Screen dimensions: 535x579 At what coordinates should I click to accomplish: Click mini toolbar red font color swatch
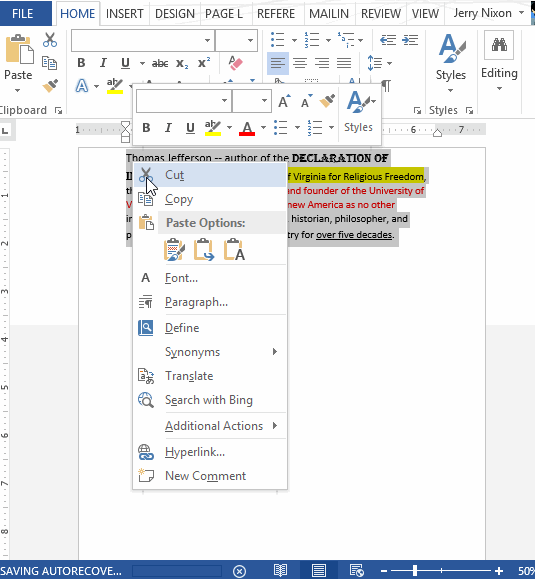[x=247, y=128]
